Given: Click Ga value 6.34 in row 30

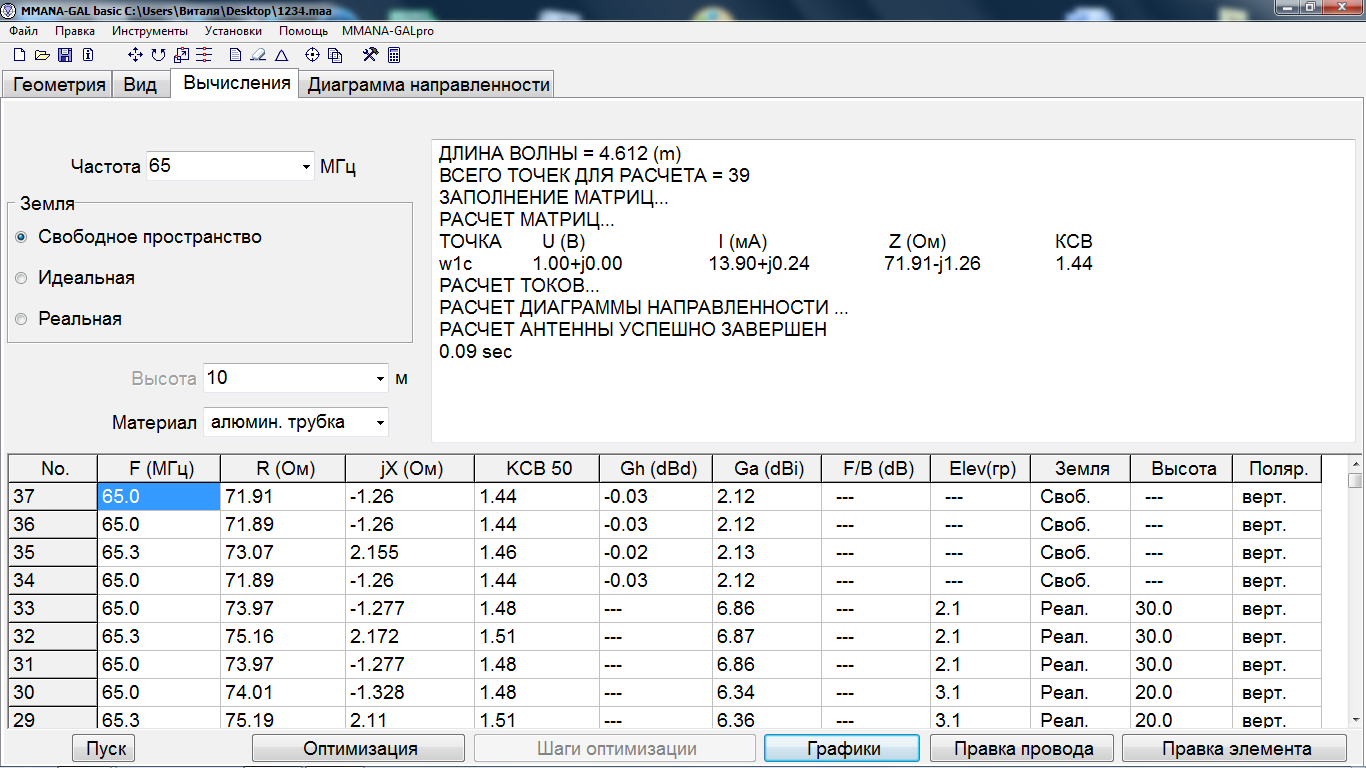Looking at the screenshot, I should 766,693.
